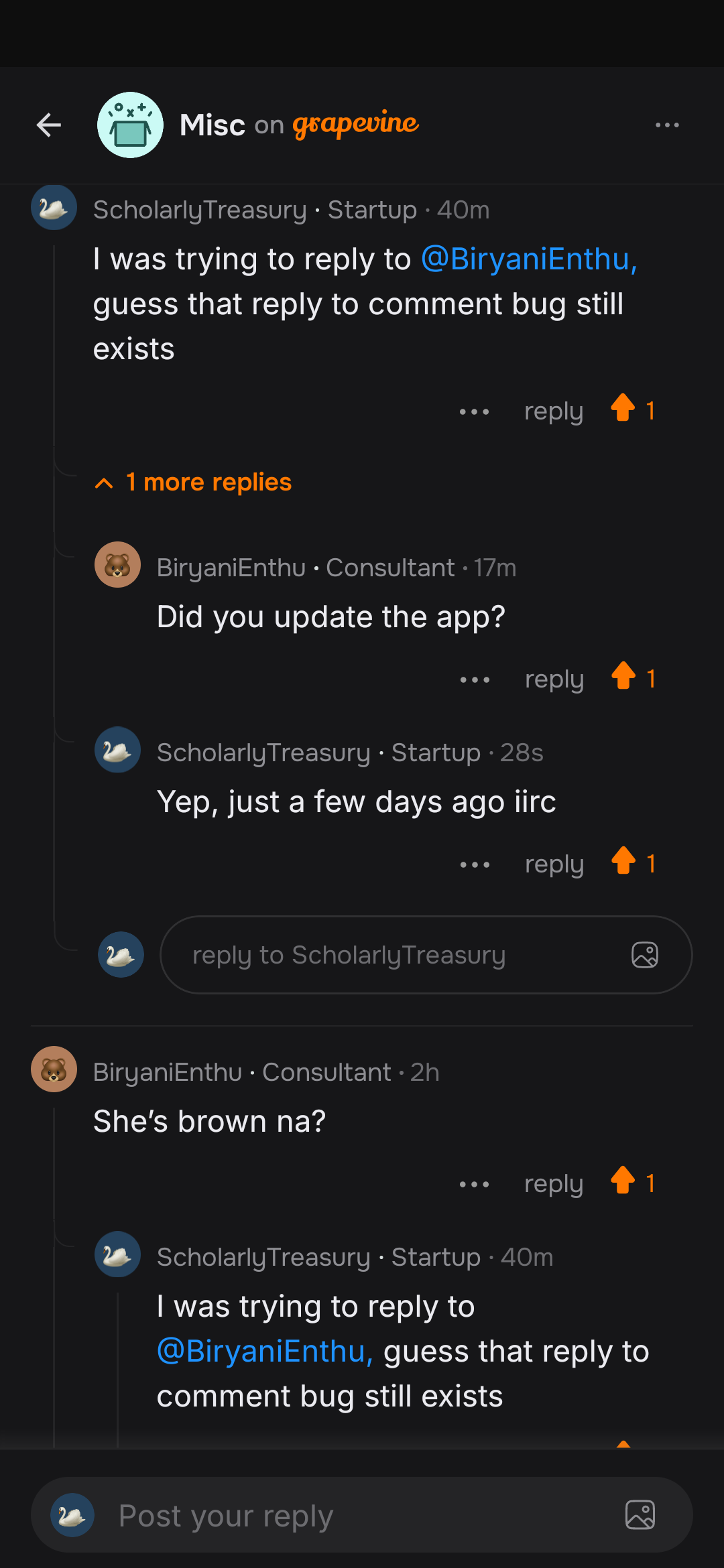Tap your avatar beside the inline reply field

coord(121,955)
